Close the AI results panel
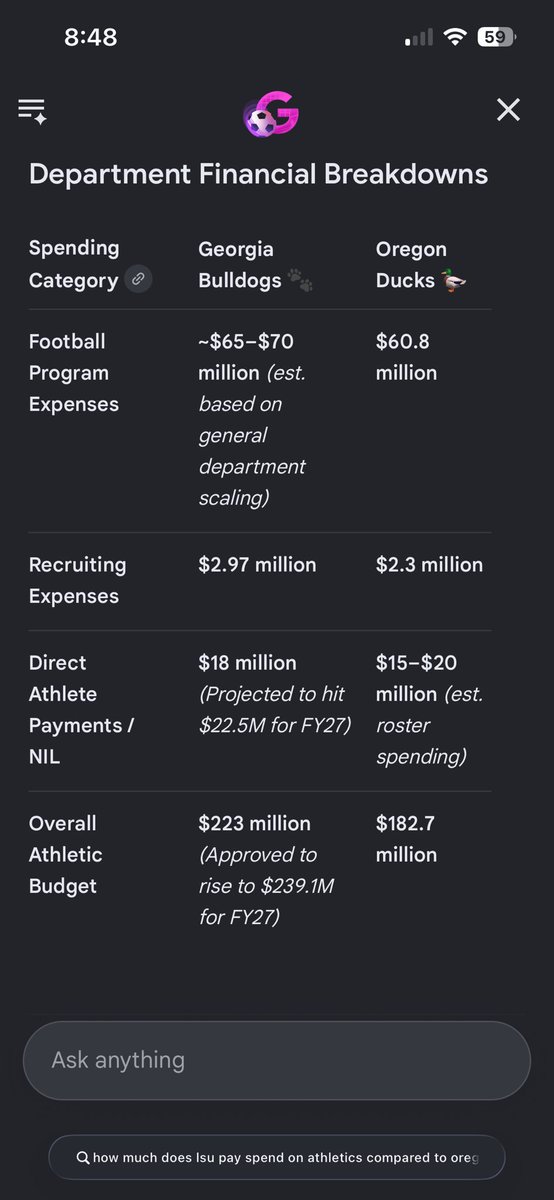The image size is (554, 1200). tap(508, 110)
